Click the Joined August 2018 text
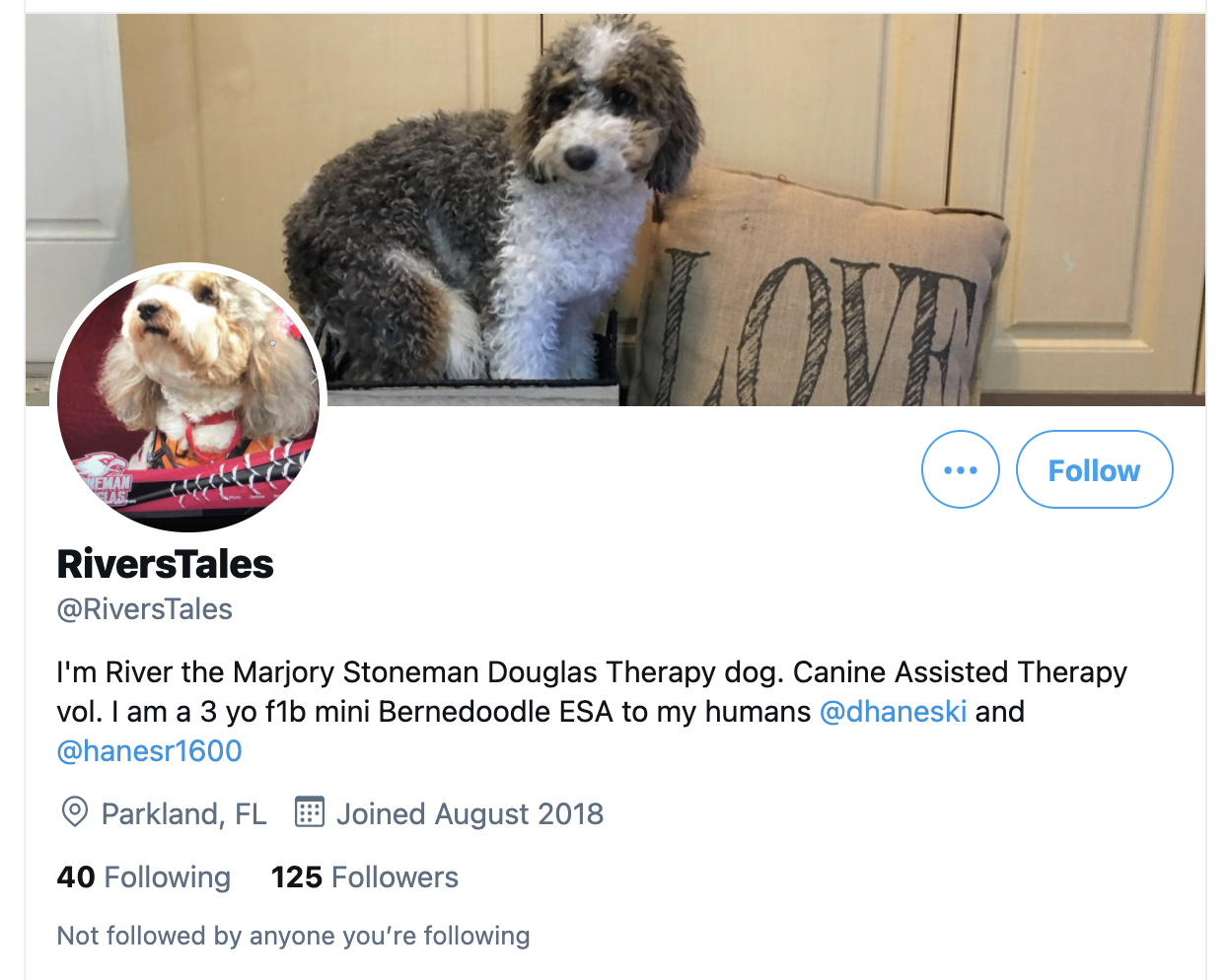1229x980 pixels. [470, 813]
